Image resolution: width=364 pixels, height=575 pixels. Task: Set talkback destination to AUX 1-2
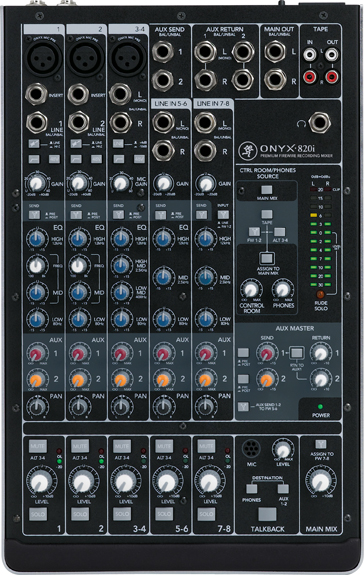[x=283, y=488]
